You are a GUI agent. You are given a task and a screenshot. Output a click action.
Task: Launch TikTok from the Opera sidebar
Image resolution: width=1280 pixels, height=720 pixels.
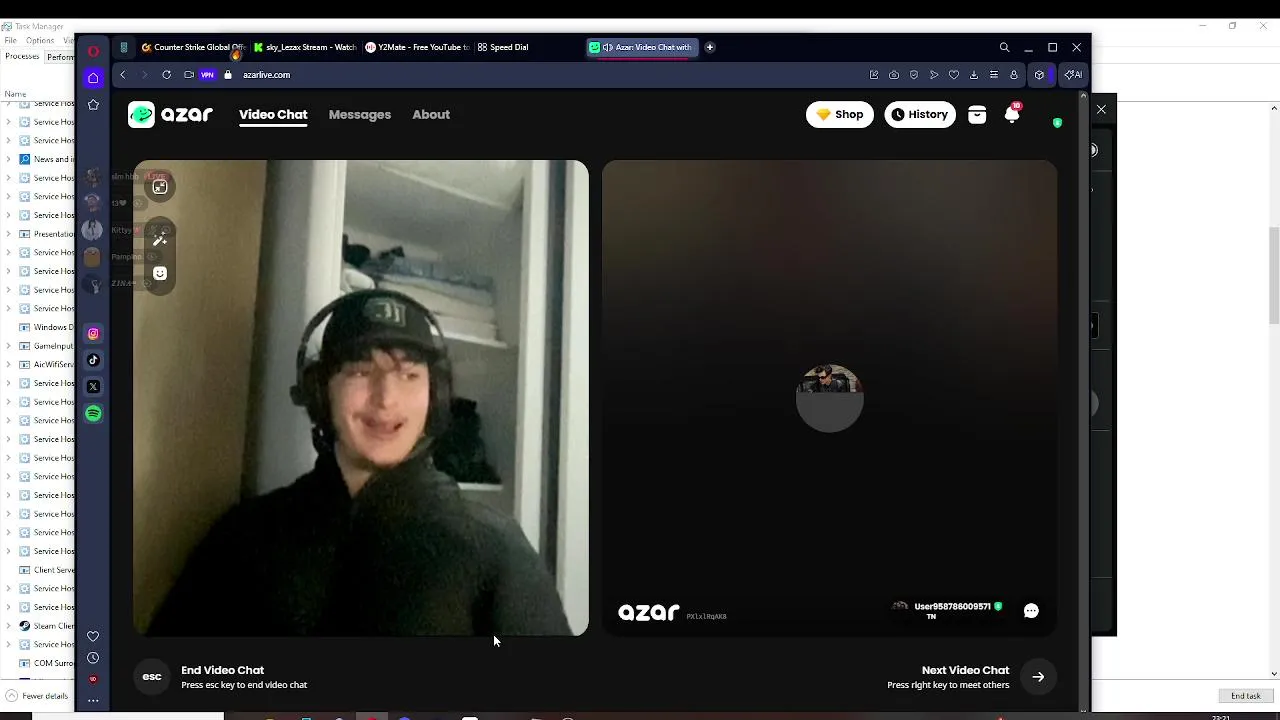pyautogui.click(x=93, y=360)
